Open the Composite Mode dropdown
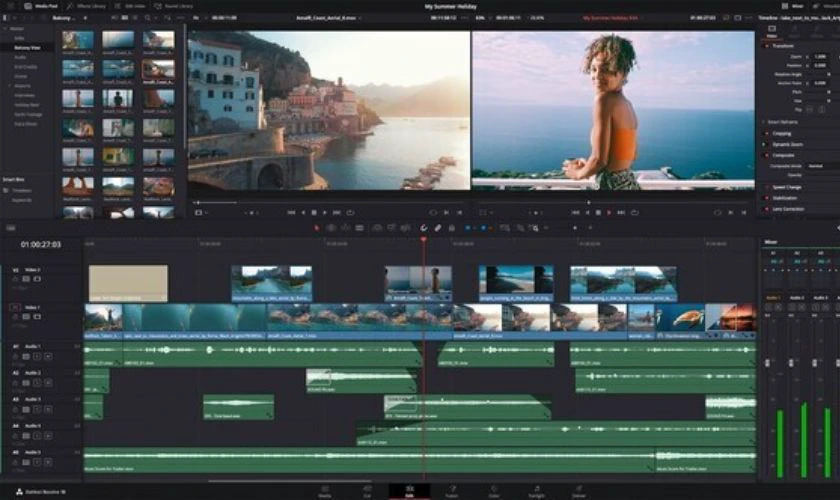 point(818,165)
